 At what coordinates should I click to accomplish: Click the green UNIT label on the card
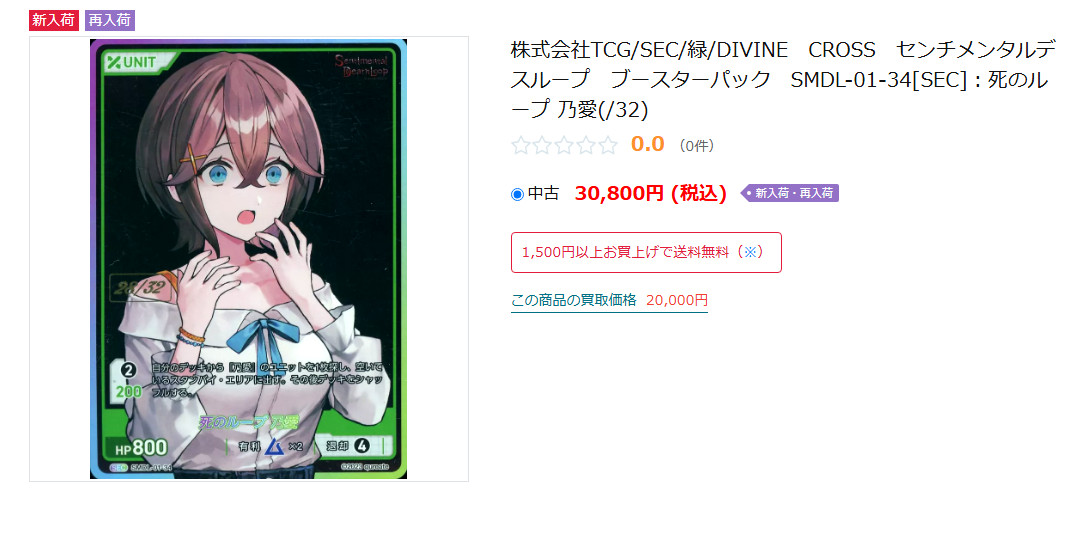pos(139,60)
